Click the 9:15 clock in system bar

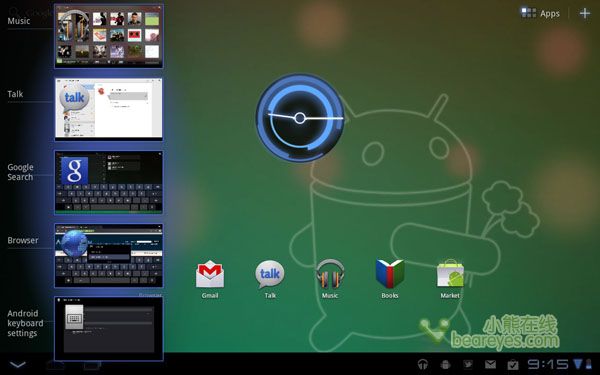pos(548,364)
